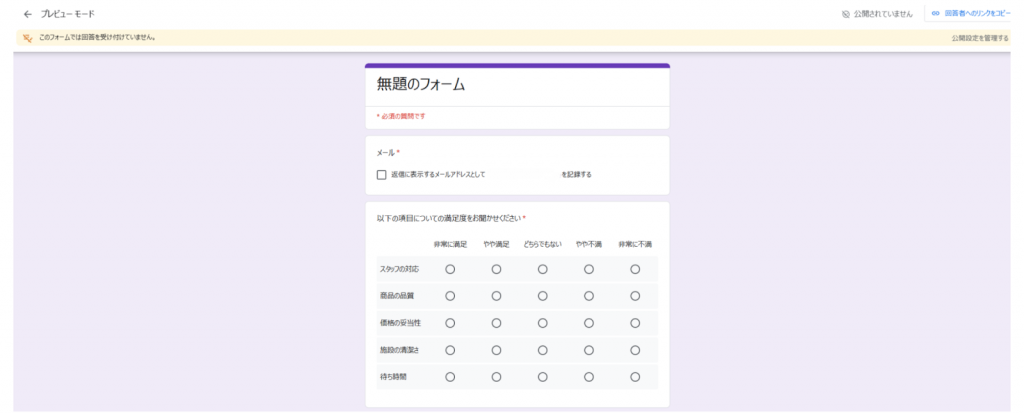Screen dimensions: 1024x414
Task: Click the back arrow to exit preview mode
Action: point(27,14)
